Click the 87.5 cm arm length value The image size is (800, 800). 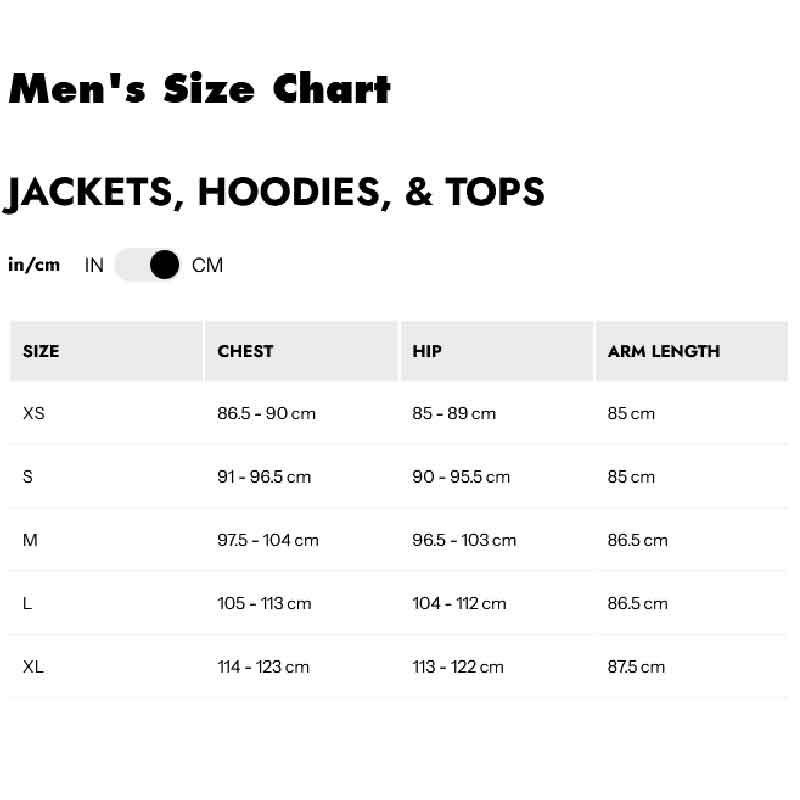[x=636, y=667]
